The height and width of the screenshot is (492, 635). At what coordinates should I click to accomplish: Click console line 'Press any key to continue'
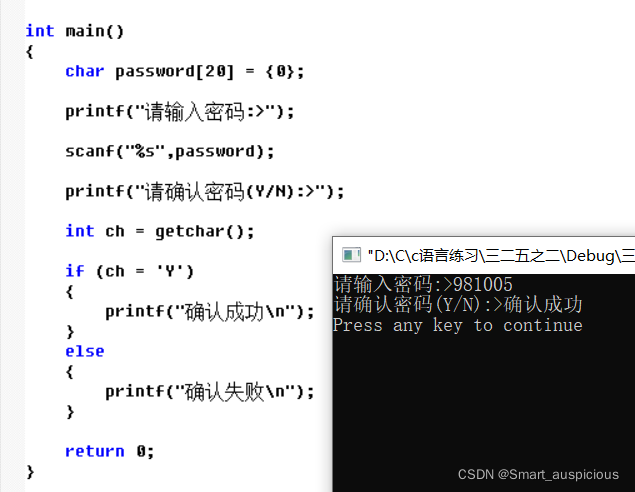[458, 325]
